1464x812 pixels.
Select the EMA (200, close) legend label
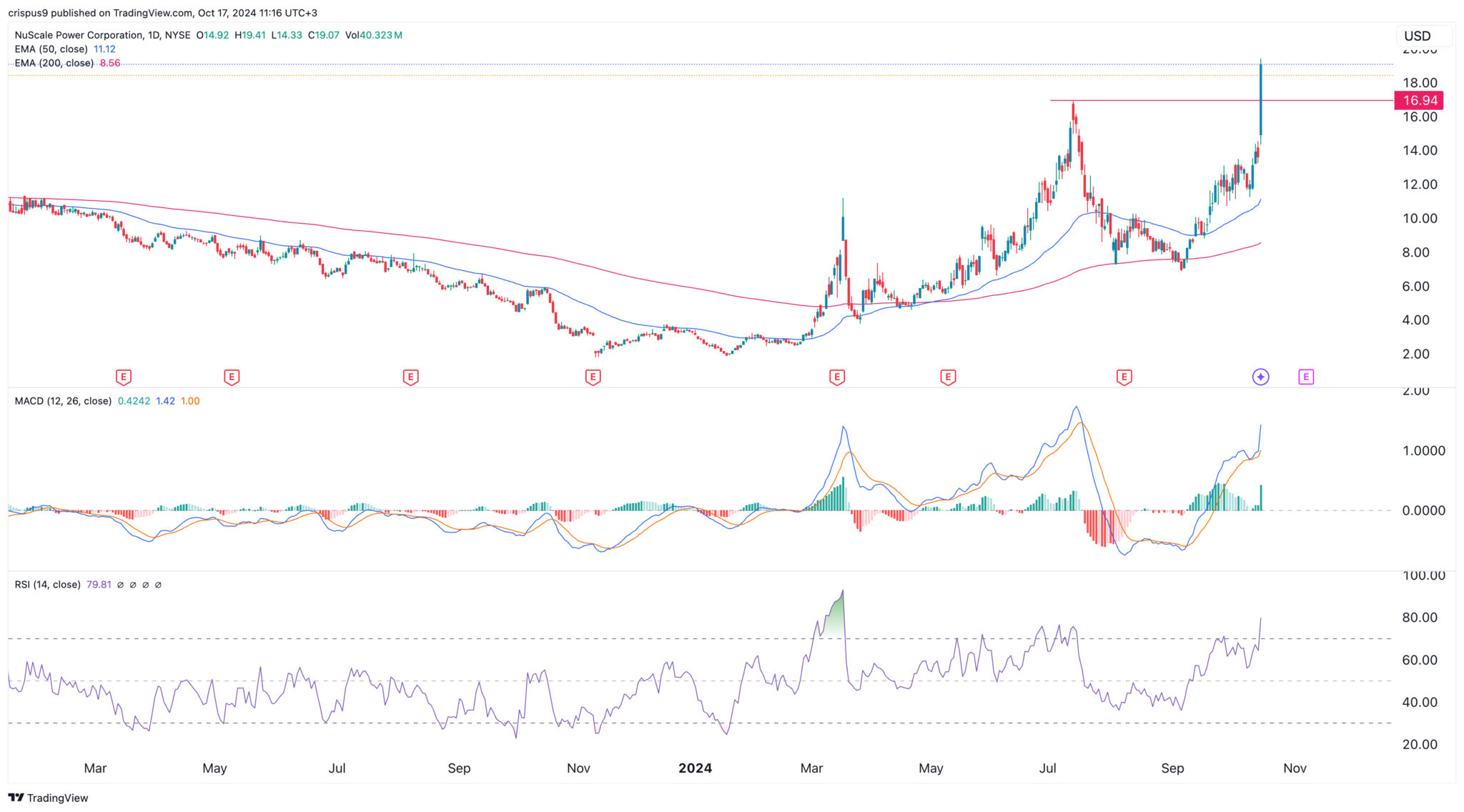click(54, 63)
